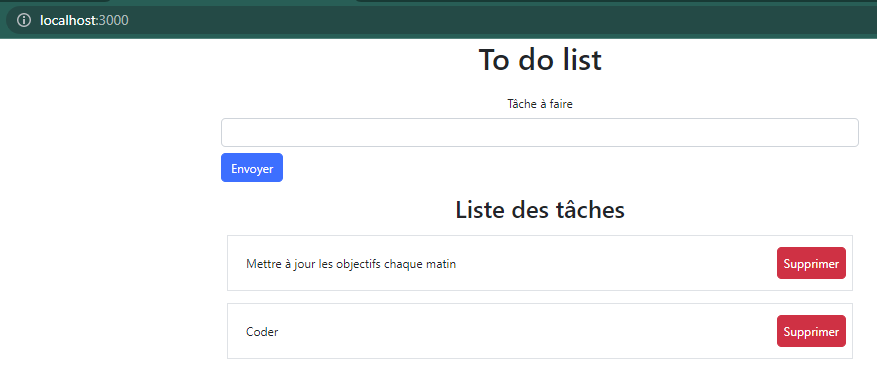The width and height of the screenshot is (877, 383).
Task: Click the 'Liste des tâches' heading
Action: 540,210
